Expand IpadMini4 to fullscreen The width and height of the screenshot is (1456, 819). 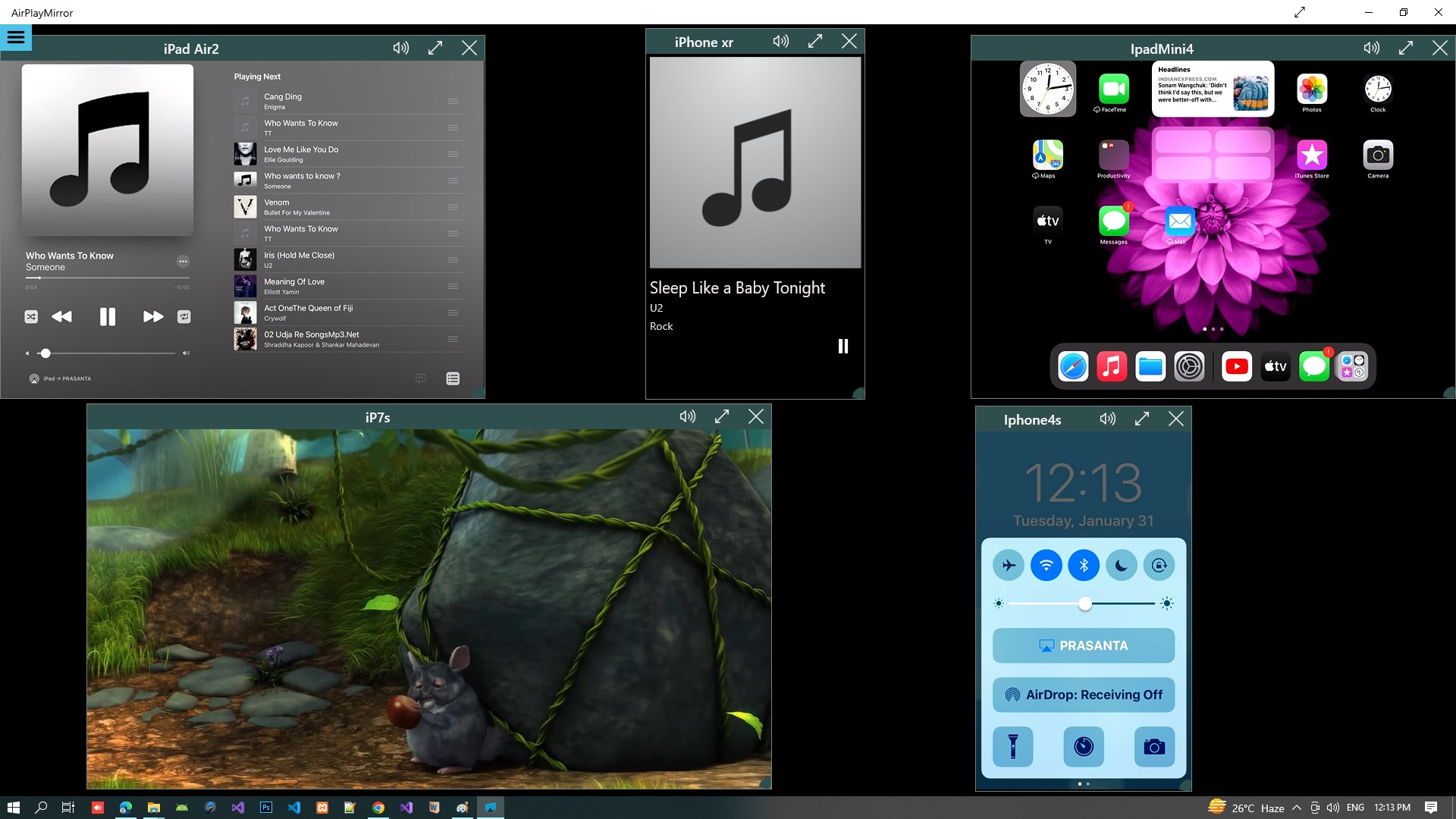tap(1405, 47)
